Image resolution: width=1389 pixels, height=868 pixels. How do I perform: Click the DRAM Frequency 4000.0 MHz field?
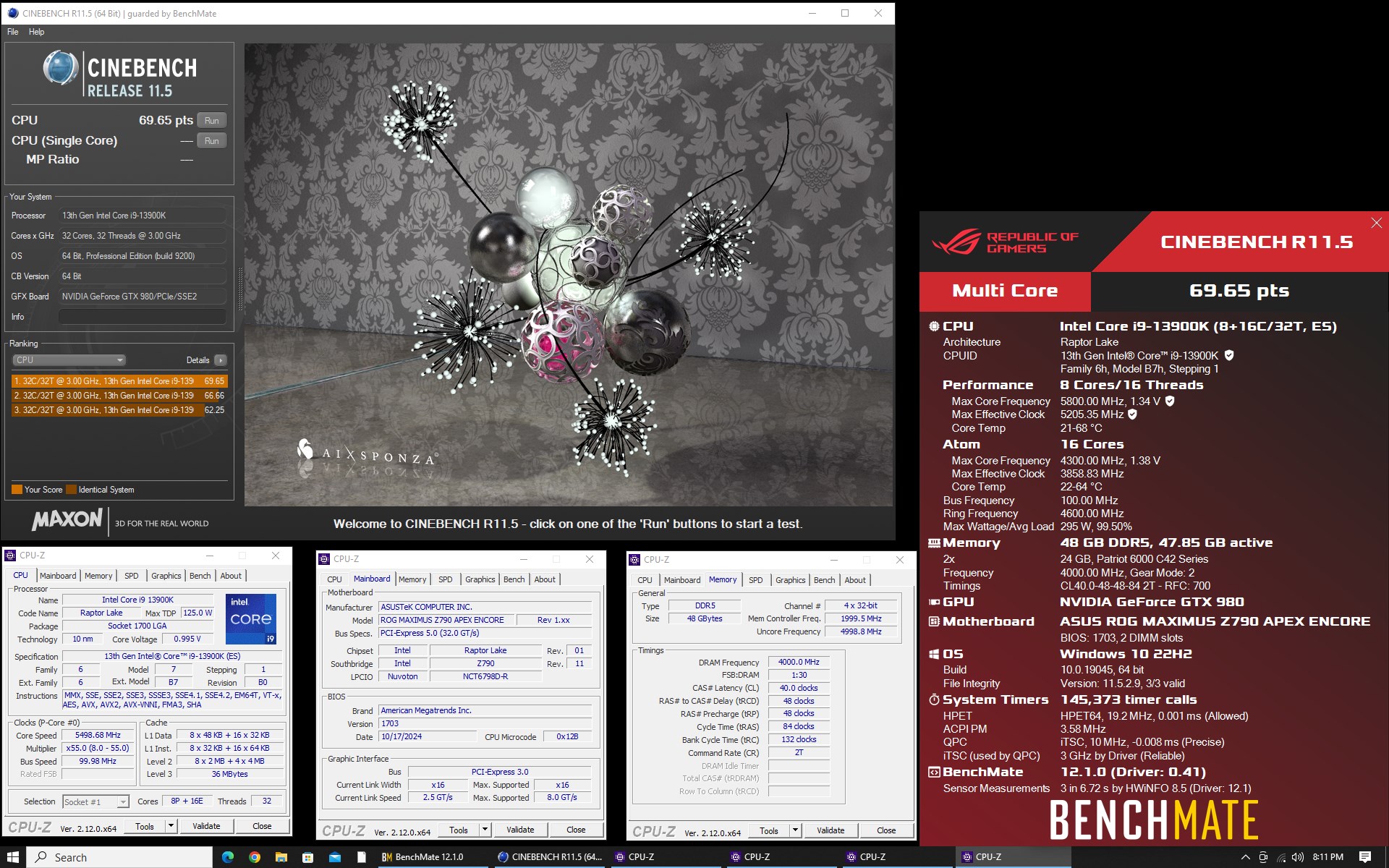(799, 662)
